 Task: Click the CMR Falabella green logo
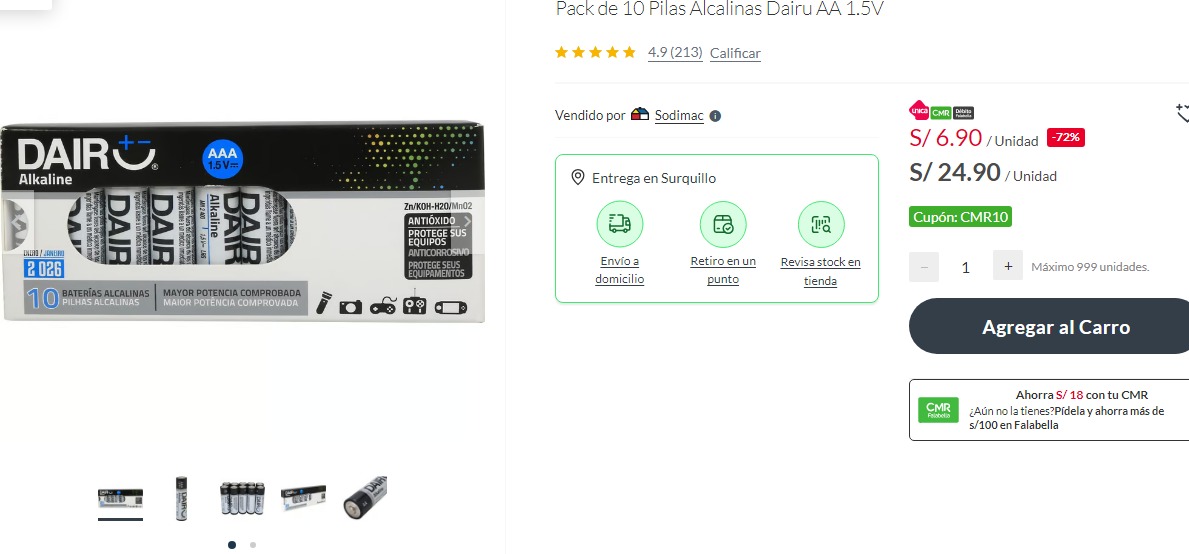[938, 410]
